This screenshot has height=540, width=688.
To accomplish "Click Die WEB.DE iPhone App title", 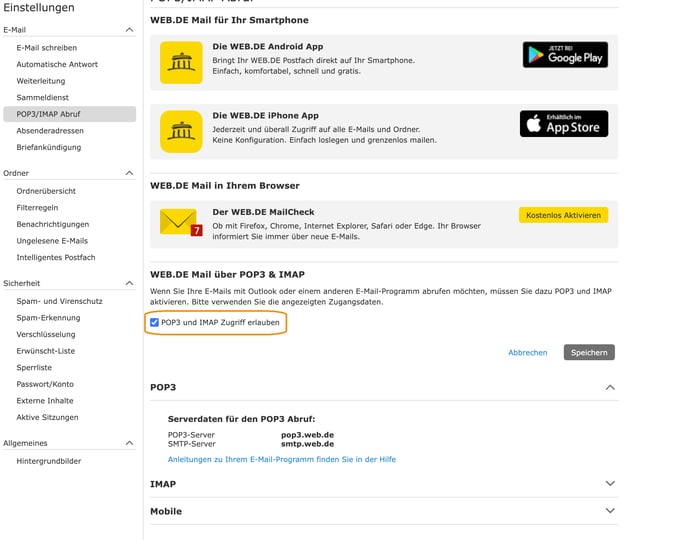I will [x=265, y=116].
